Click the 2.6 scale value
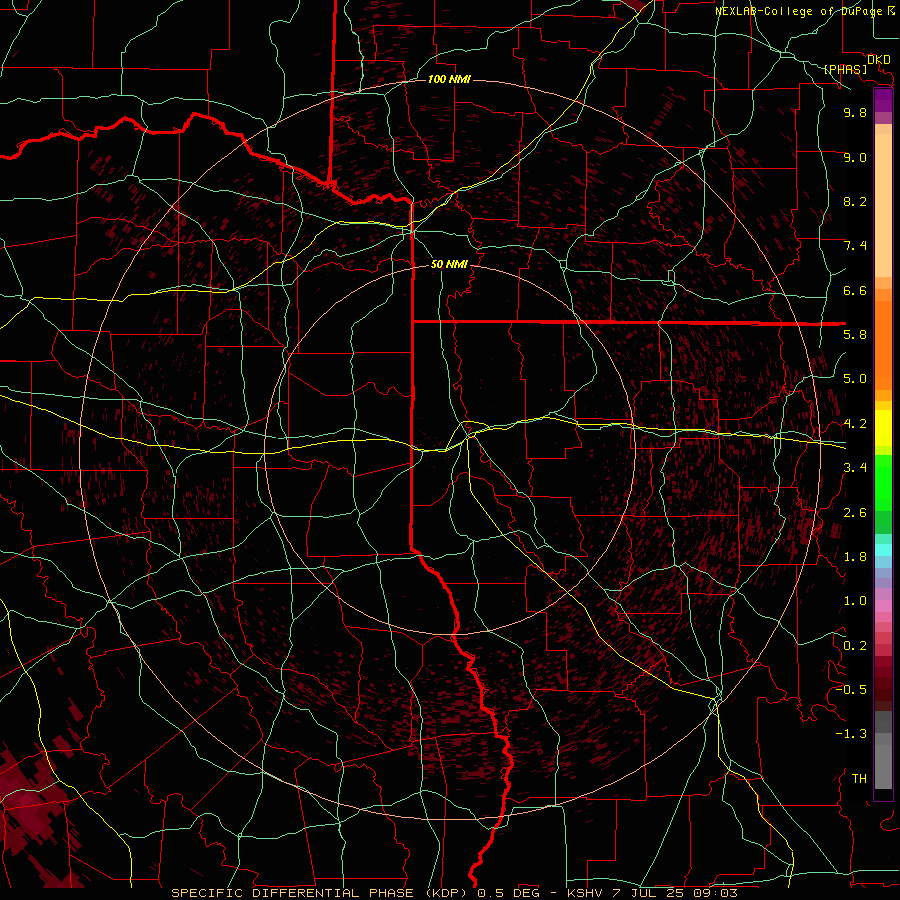Image resolution: width=900 pixels, height=900 pixels. (855, 513)
